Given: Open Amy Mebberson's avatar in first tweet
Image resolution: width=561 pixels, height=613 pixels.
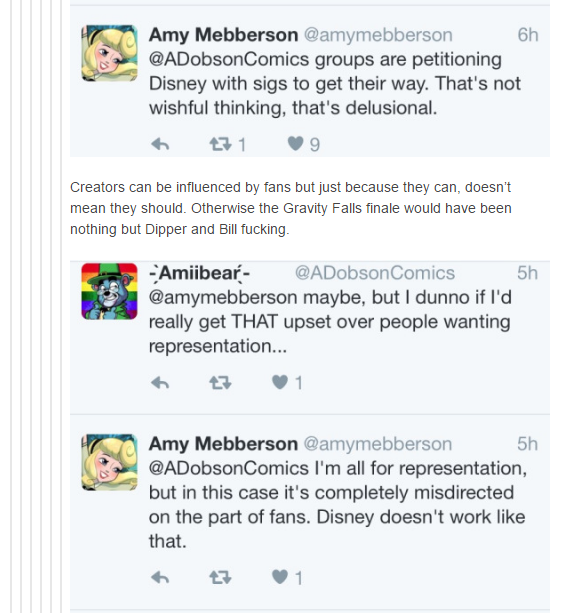Looking at the screenshot, I should pyautogui.click(x=109, y=53).
